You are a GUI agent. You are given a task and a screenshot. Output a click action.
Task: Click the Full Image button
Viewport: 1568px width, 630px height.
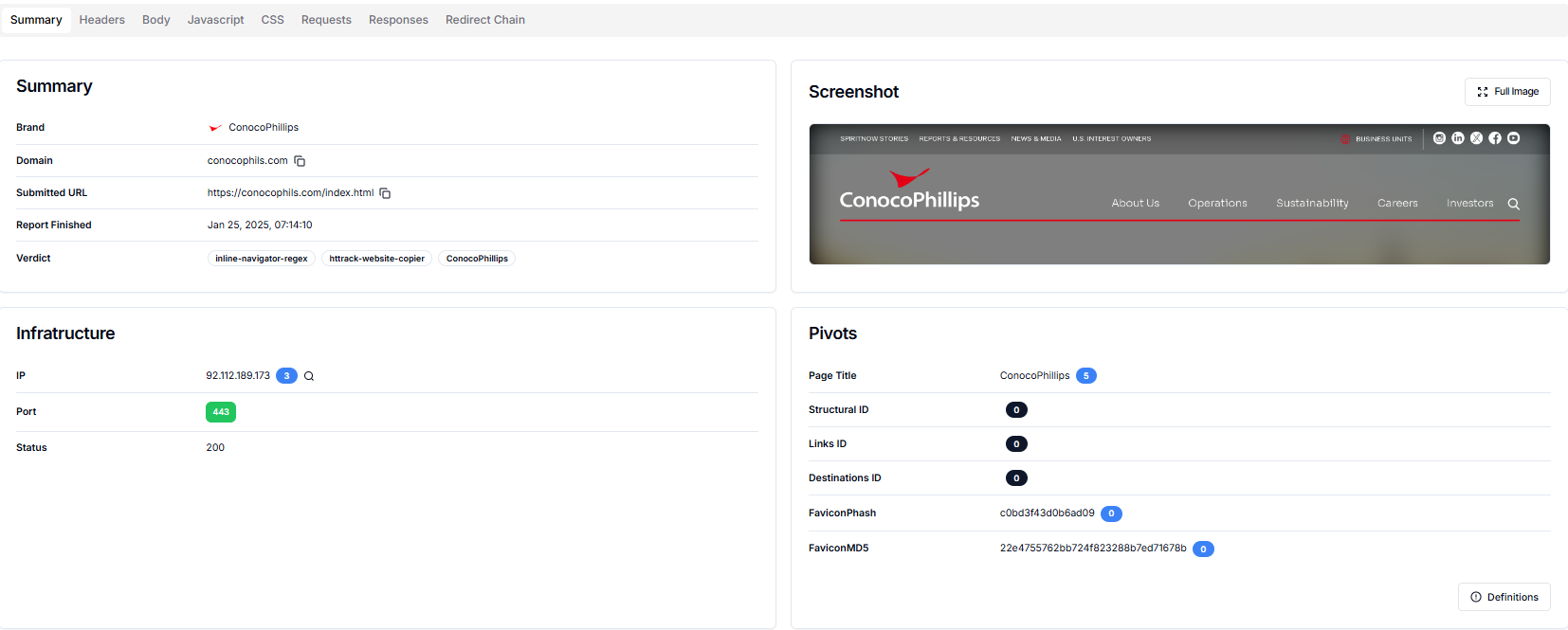(1507, 92)
